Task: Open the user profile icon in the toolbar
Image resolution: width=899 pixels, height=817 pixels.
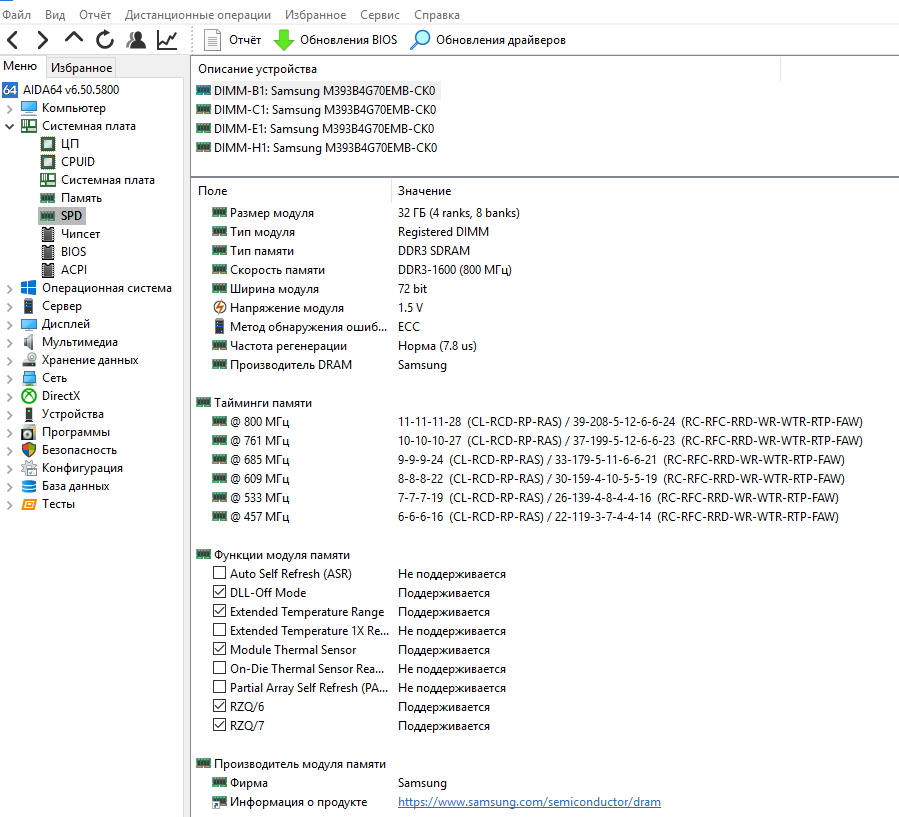Action: tap(136, 40)
